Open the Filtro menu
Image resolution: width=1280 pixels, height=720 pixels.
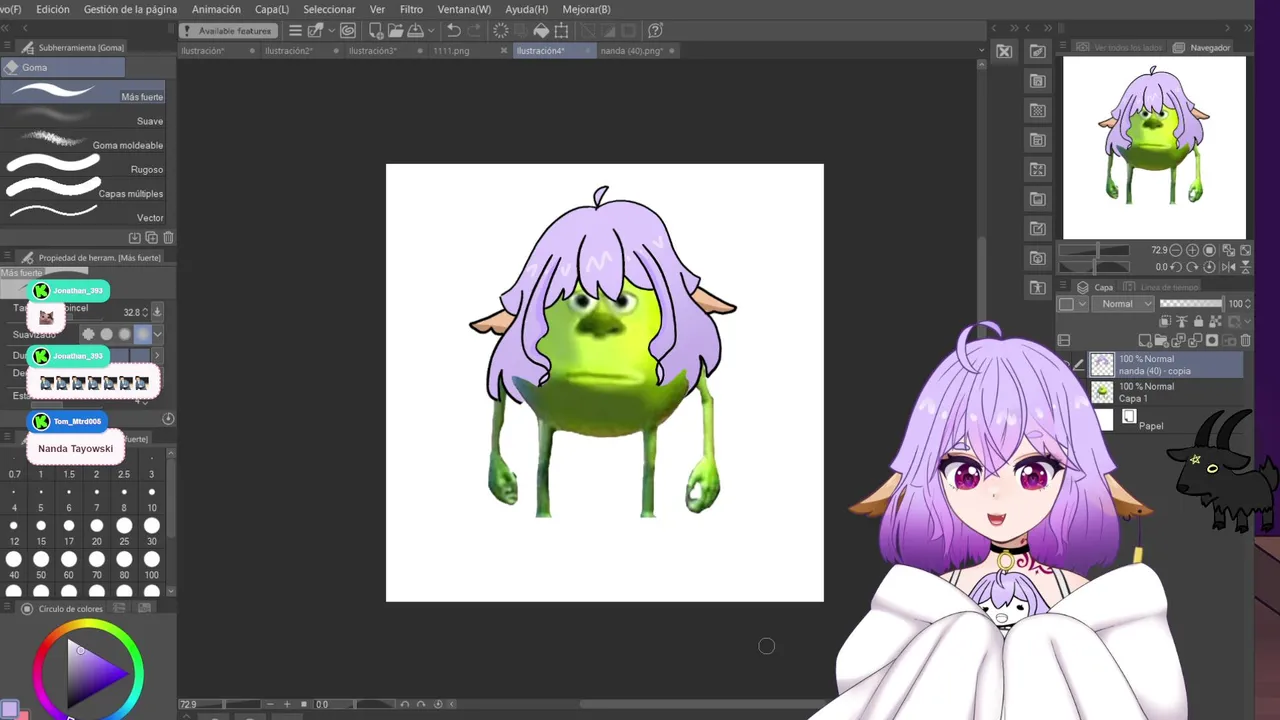411,9
